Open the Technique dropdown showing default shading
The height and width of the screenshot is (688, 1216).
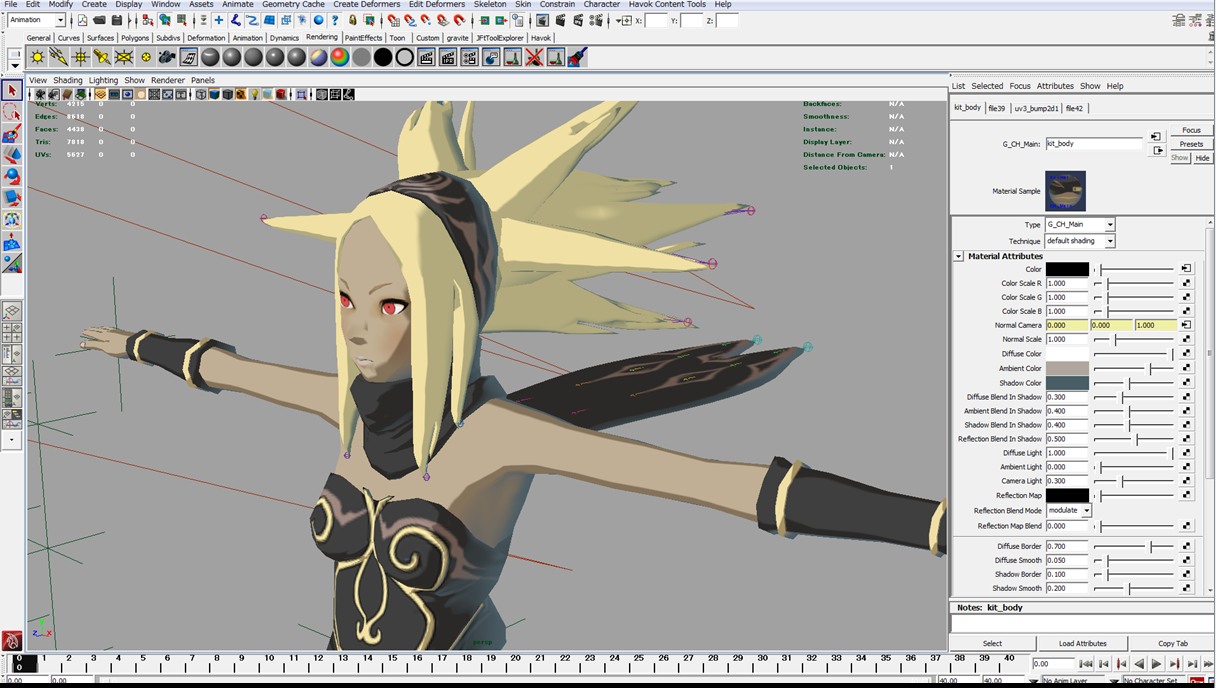click(x=1080, y=241)
